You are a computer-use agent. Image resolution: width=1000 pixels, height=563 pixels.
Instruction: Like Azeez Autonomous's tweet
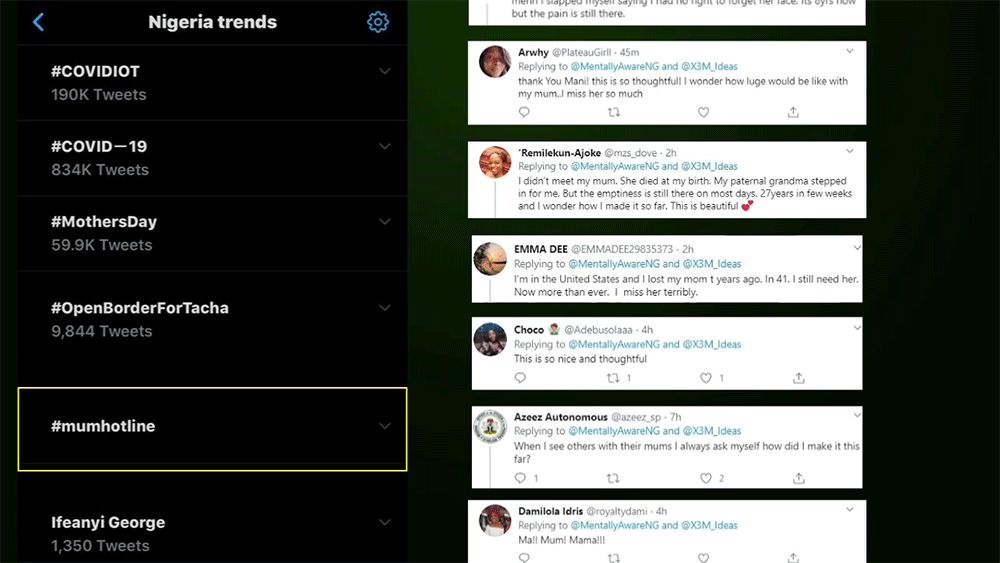click(x=706, y=478)
